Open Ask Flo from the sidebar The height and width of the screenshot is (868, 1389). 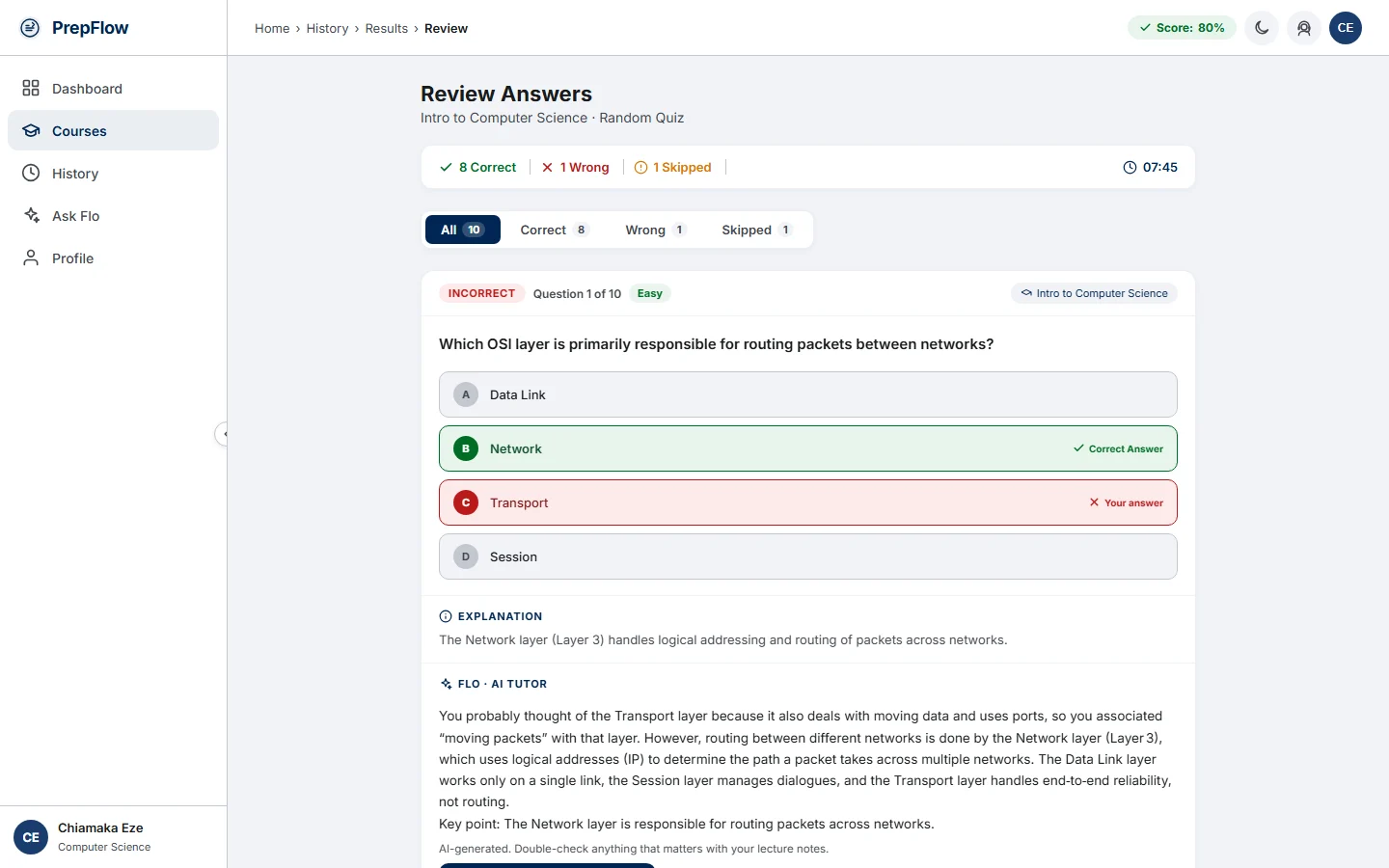(113, 216)
